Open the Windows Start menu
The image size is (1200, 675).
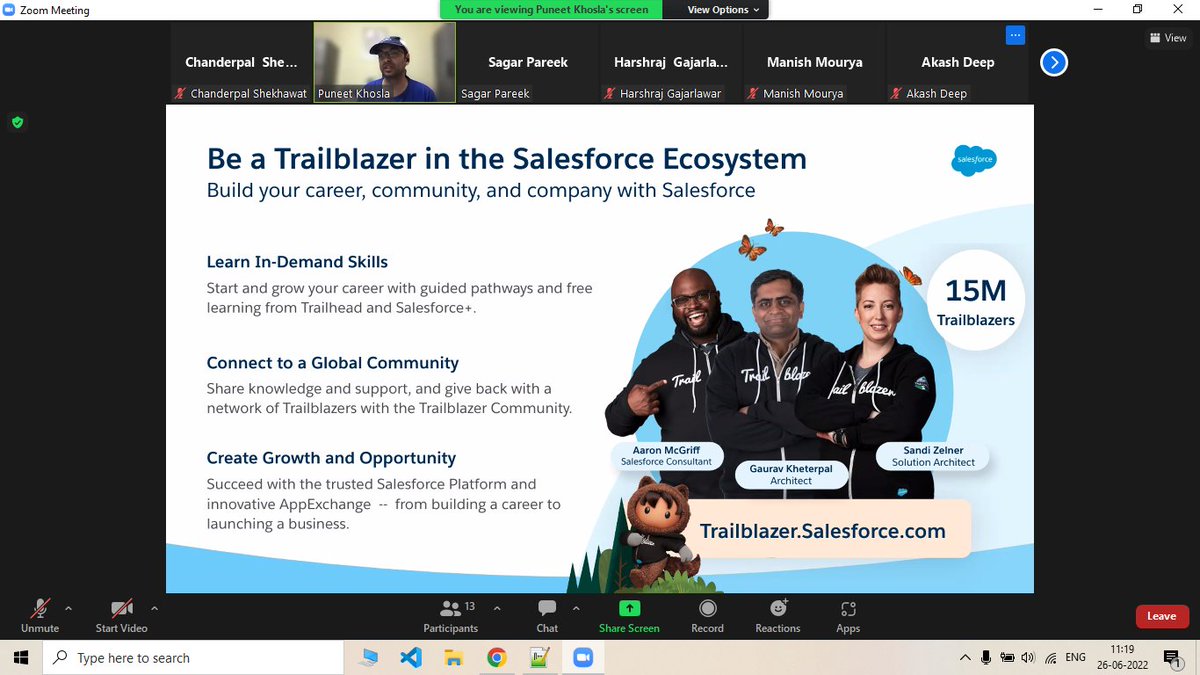[x=22, y=658]
